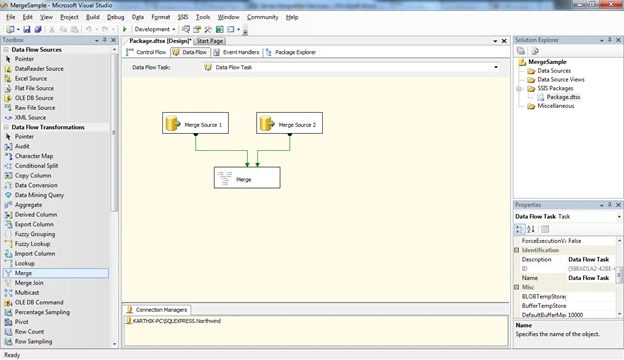
Task: Click Alphabetical sort icon in Properties
Action: click(531, 229)
